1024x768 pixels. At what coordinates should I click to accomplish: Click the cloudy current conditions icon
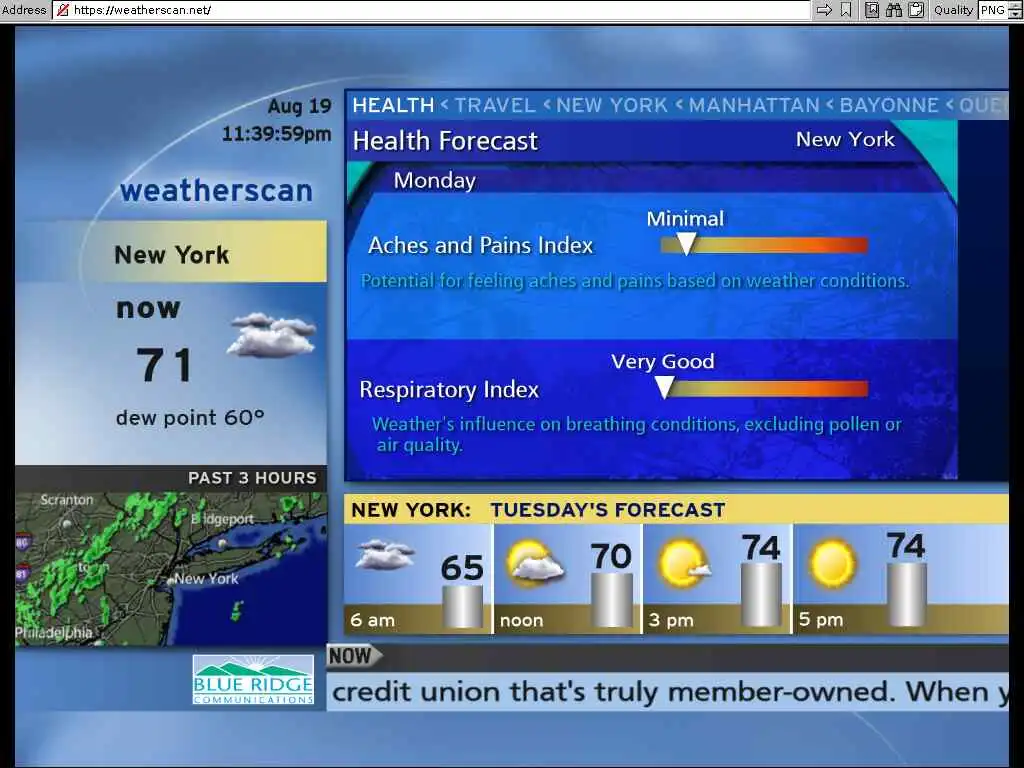(272, 335)
